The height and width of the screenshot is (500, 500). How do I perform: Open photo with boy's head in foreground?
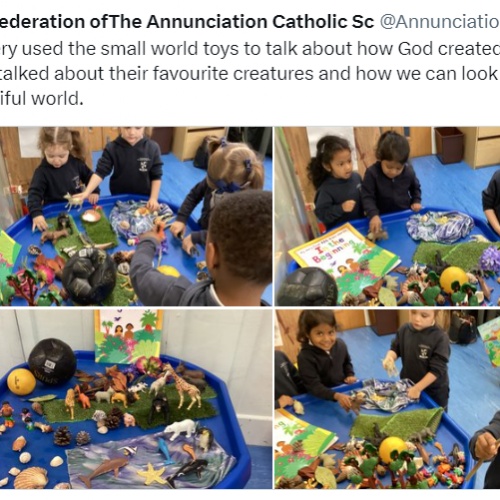click(136, 216)
